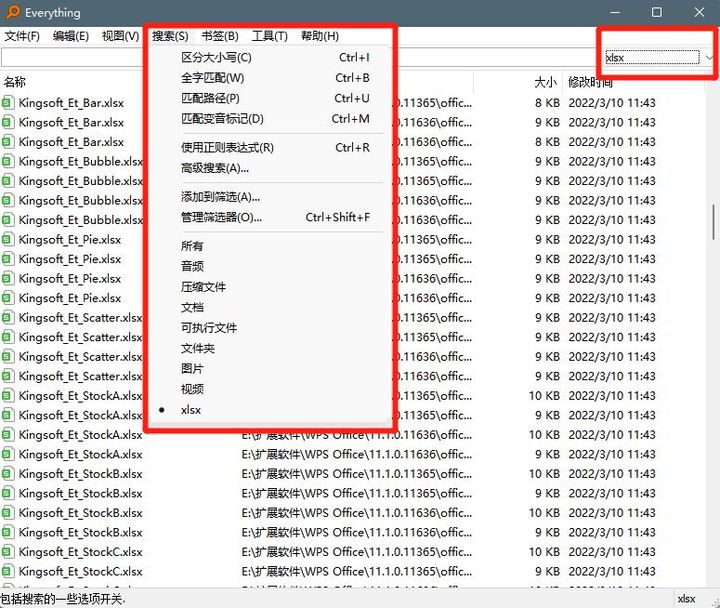720x608 pixels.
Task: Sort by the 大小 size column header
Action: [x=545, y=82]
